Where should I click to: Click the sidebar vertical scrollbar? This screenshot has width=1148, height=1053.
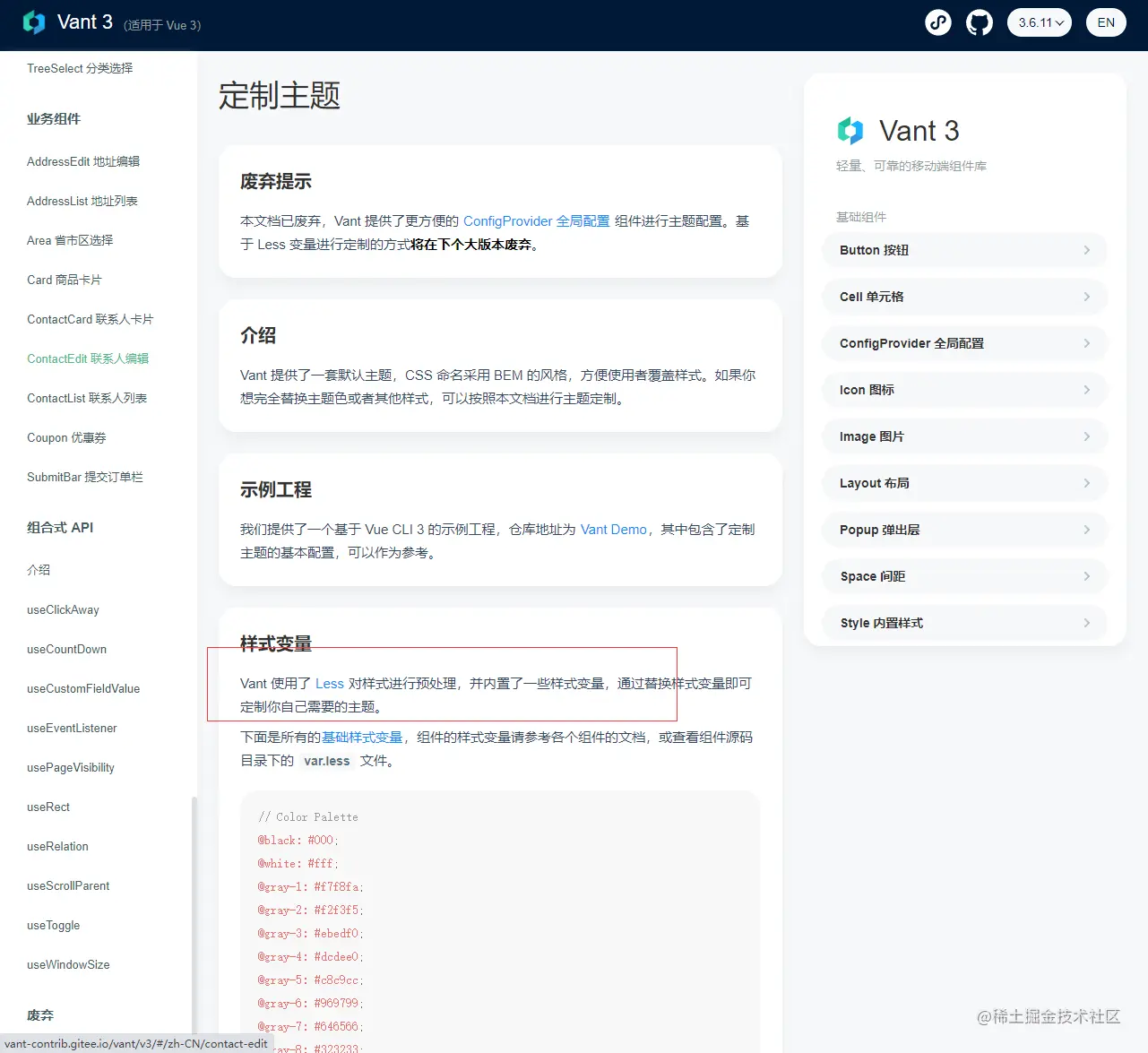point(194,914)
